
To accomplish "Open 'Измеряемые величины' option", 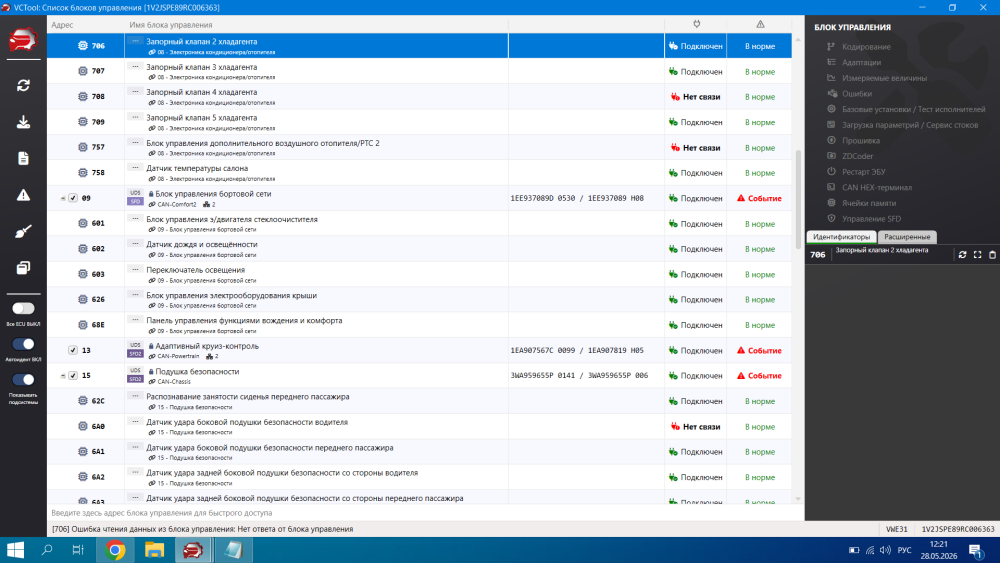I will (x=885, y=78).
